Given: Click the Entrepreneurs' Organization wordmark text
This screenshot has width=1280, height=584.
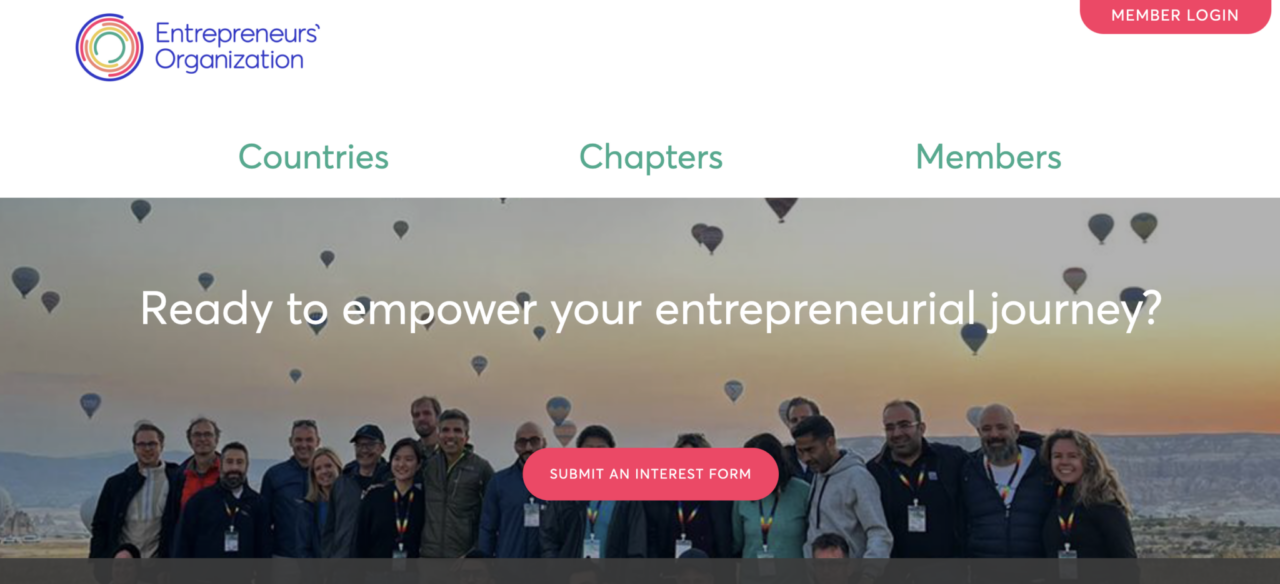Looking at the screenshot, I should [x=237, y=47].
